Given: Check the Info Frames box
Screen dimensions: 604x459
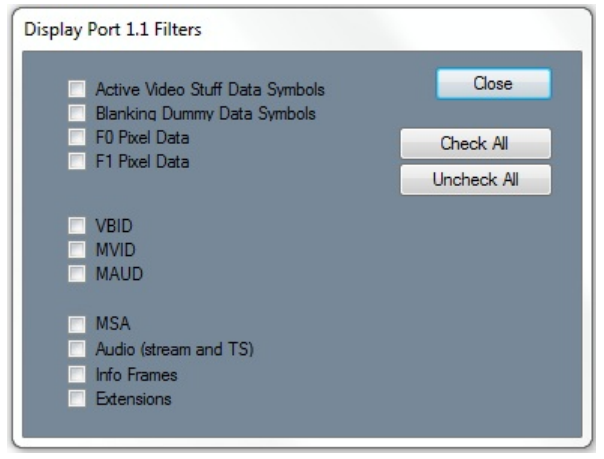Looking at the screenshot, I should (77, 374).
